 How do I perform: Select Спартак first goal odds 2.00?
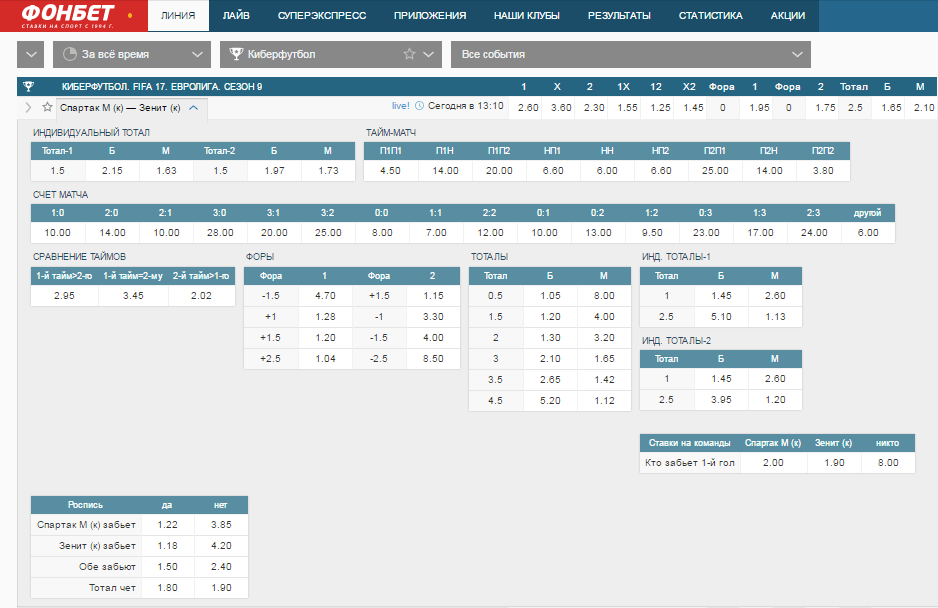coord(773,463)
